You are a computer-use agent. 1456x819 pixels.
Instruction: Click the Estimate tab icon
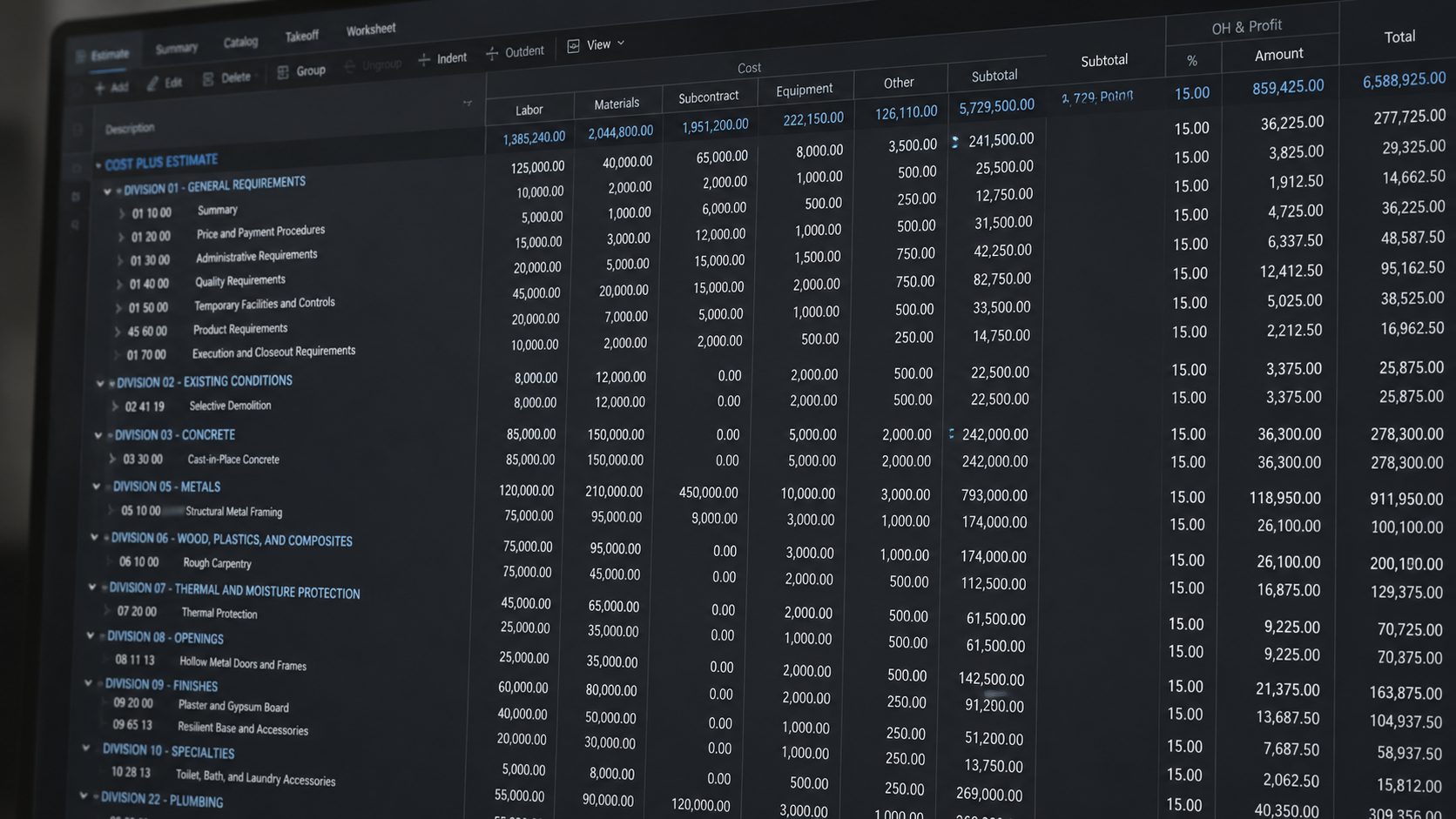tap(81, 57)
